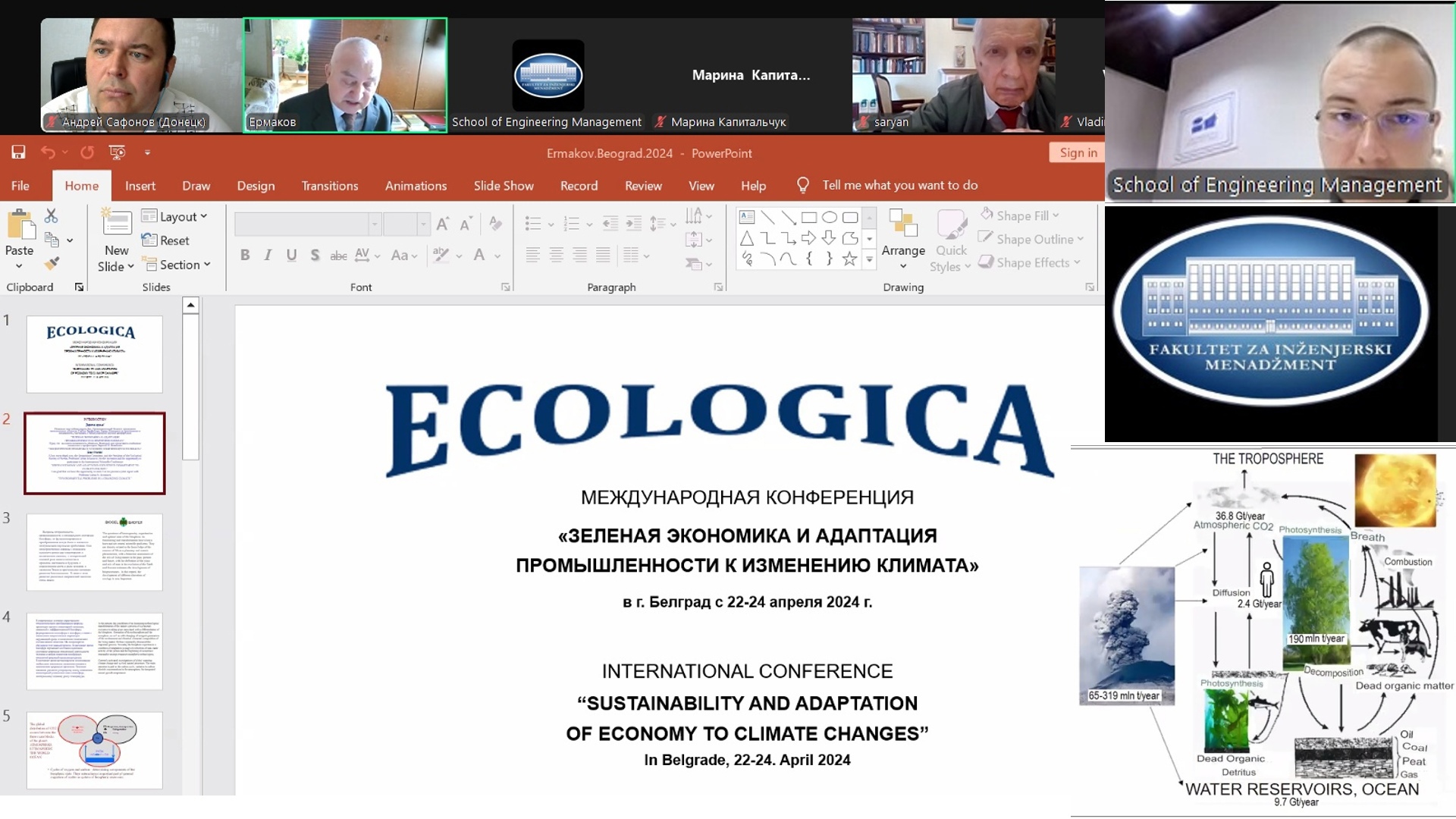1456x819 pixels.
Task: Toggle Underline formatting button
Action: pyautogui.click(x=291, y=256)
